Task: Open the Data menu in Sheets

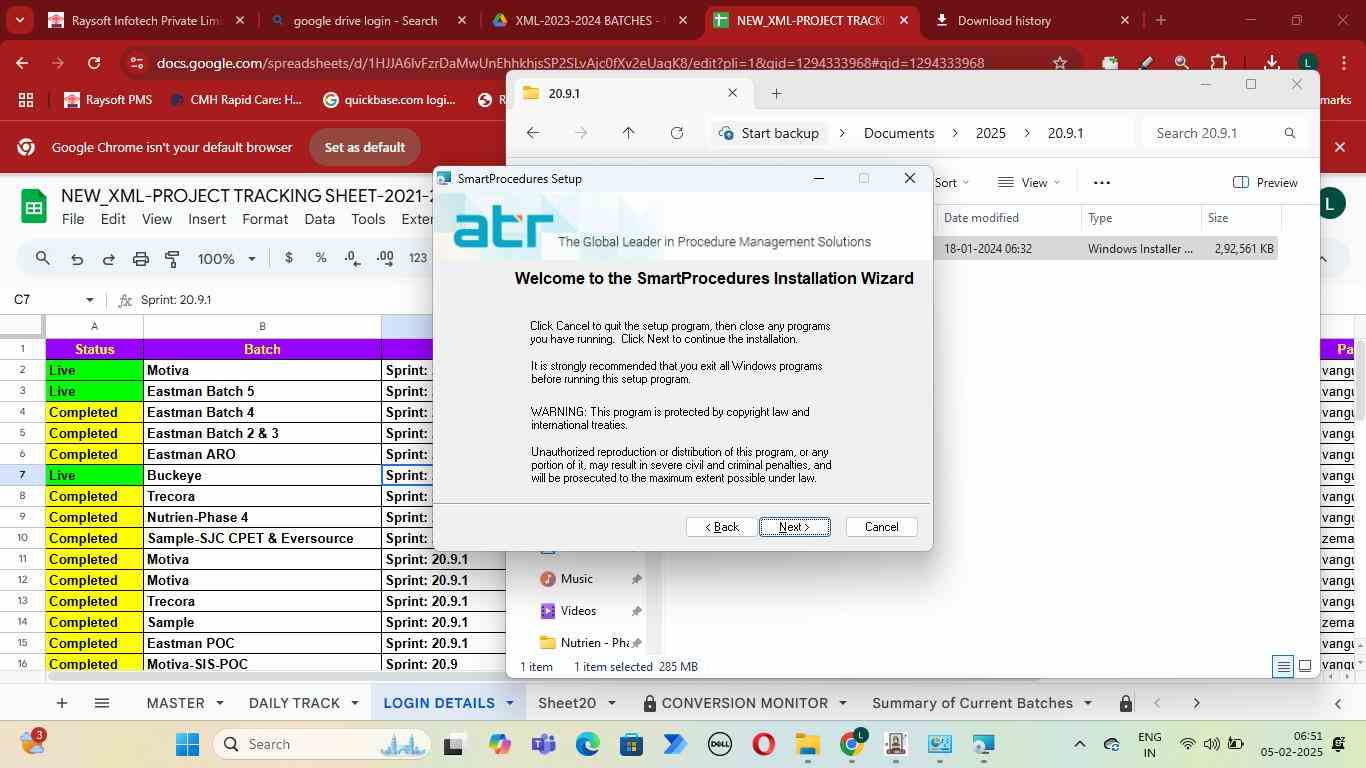Action: point(319,219)
